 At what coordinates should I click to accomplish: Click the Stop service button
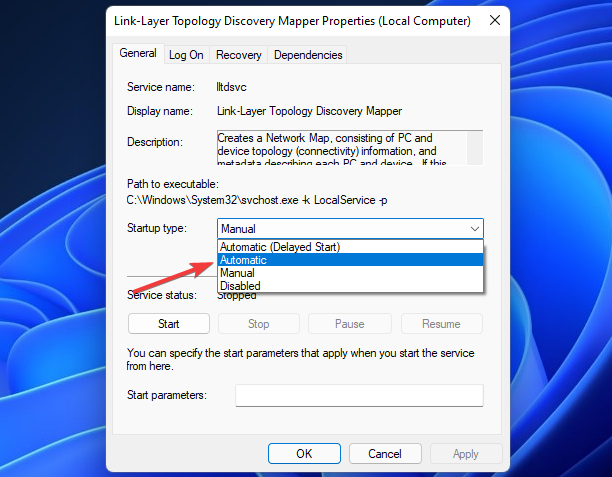pos(258,324)
